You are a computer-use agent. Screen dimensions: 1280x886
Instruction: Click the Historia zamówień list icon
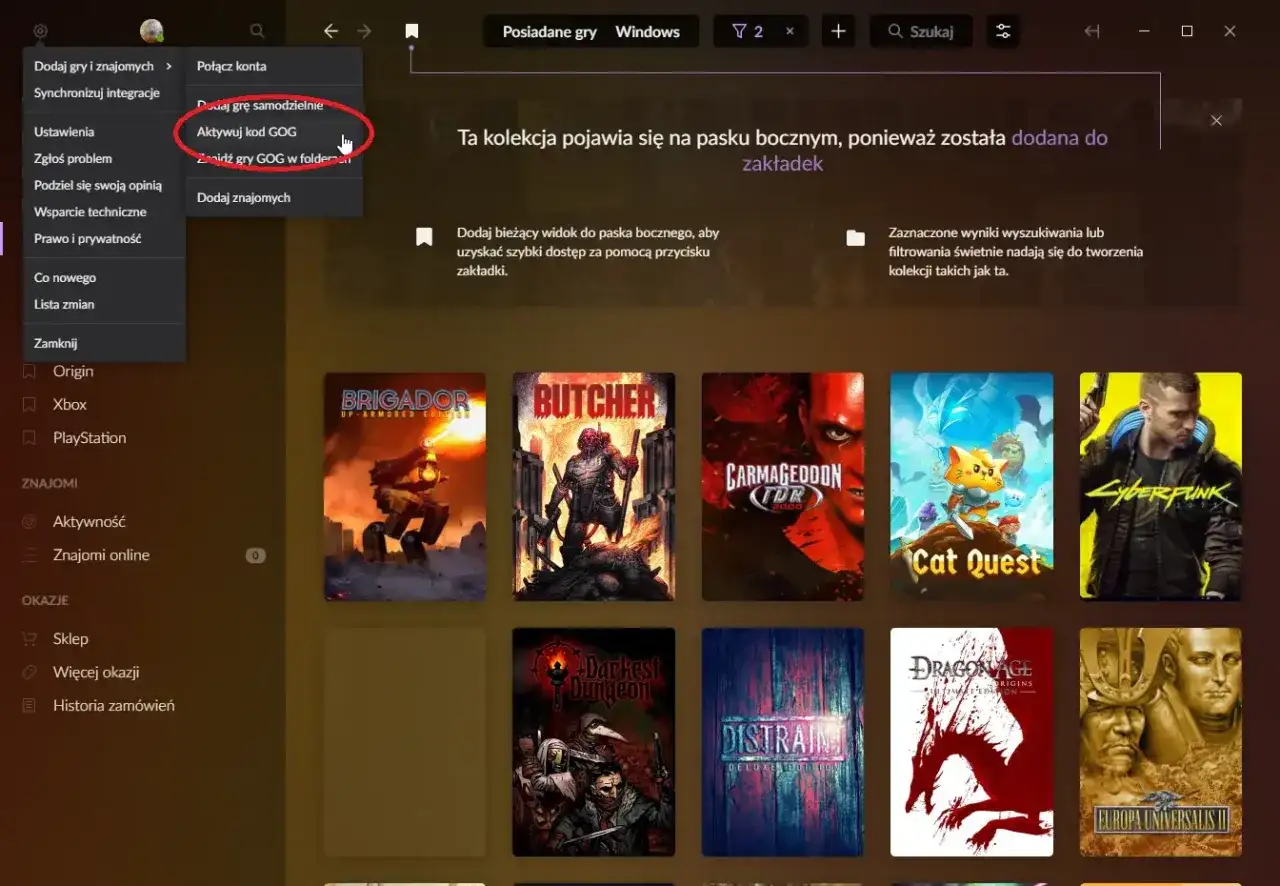(x=30, y=705)
